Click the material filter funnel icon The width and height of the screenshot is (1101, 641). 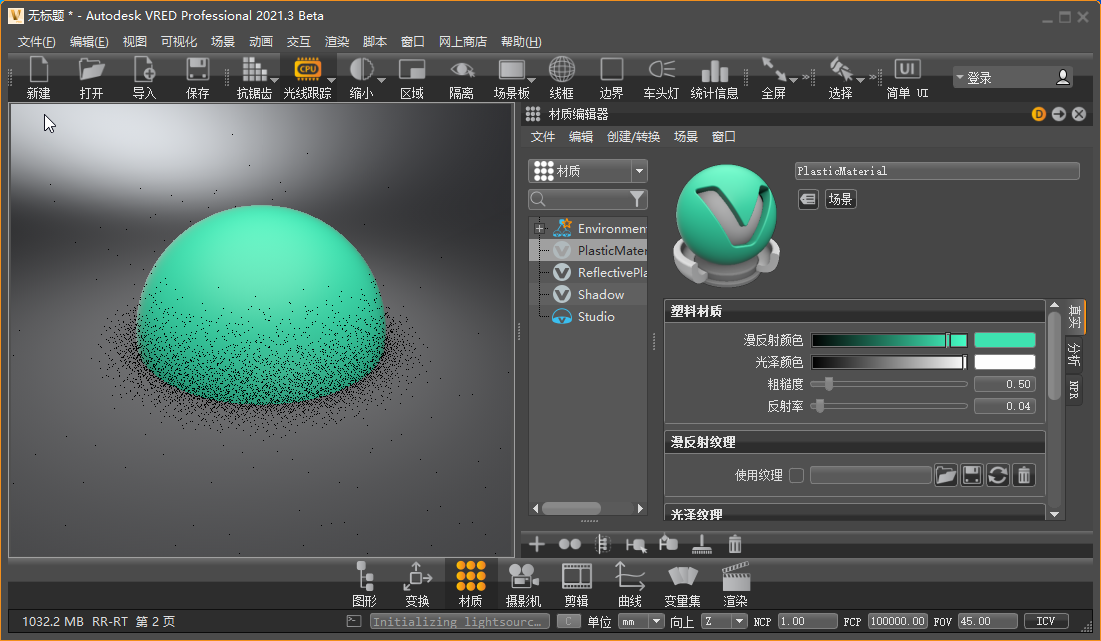637,199
